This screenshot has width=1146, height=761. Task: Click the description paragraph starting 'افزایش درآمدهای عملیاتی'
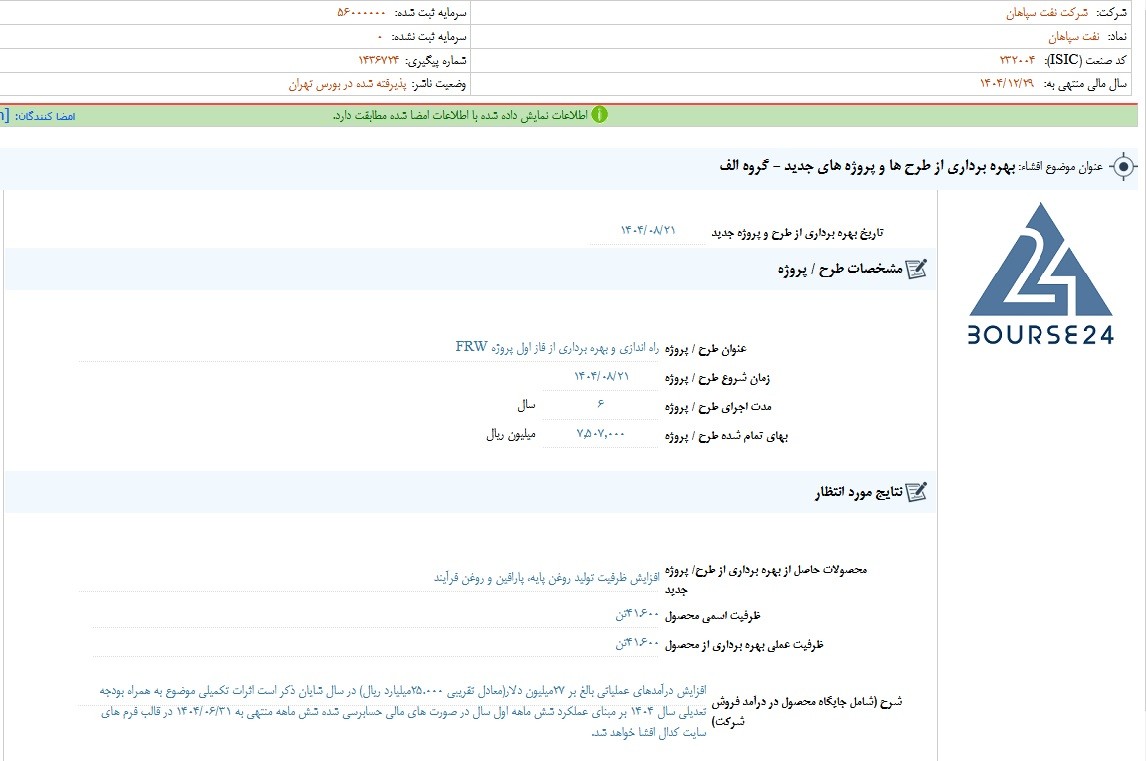point(403,711)
